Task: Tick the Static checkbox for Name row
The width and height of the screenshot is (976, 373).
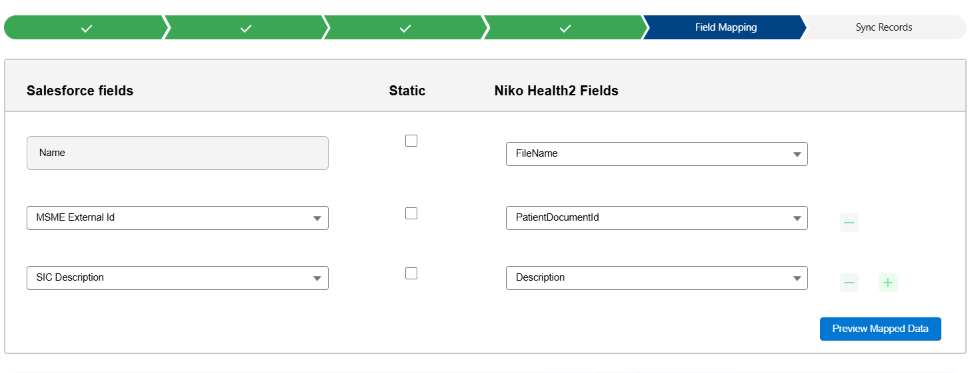Action: 411,141
